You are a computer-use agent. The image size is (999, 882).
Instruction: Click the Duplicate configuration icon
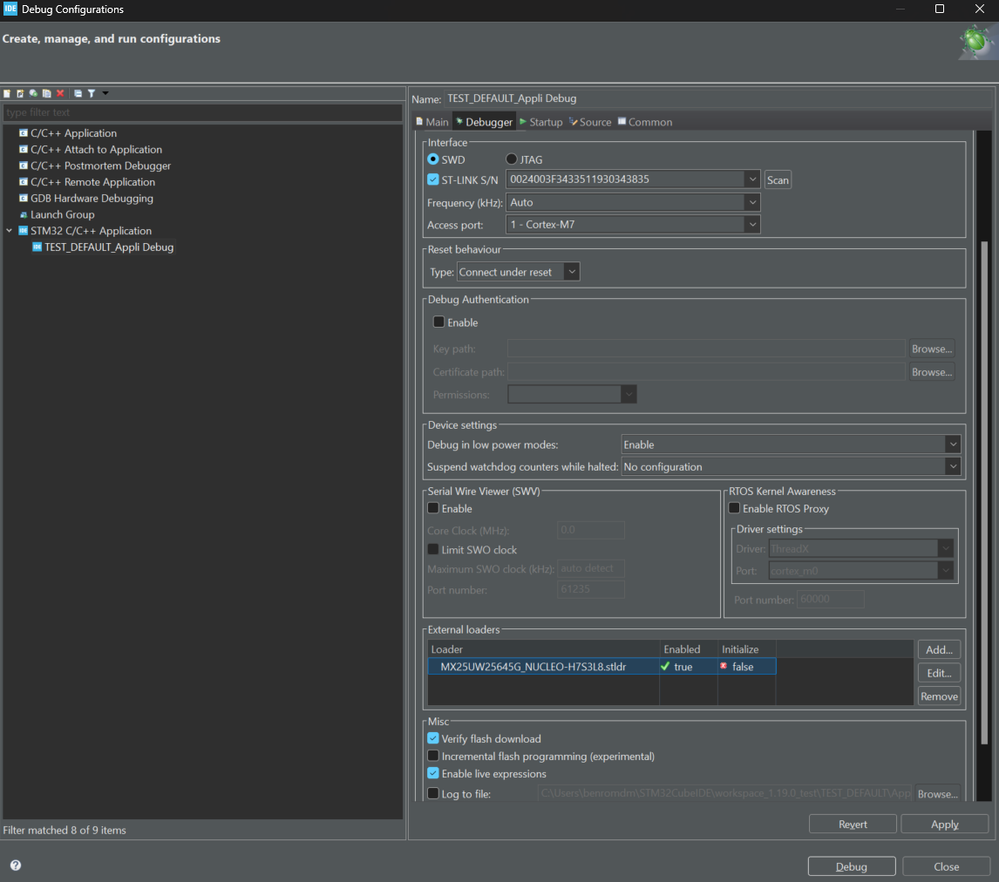(46, 93)
